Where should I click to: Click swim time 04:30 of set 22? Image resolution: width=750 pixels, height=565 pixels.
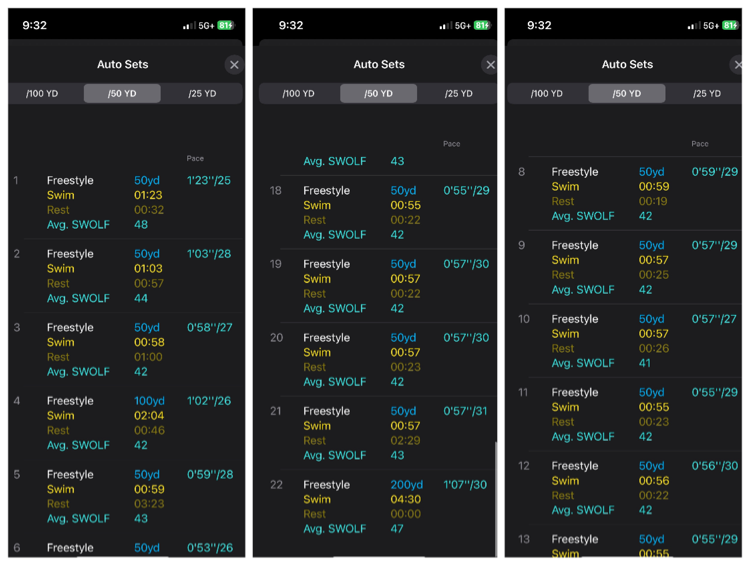click(406, 499)
